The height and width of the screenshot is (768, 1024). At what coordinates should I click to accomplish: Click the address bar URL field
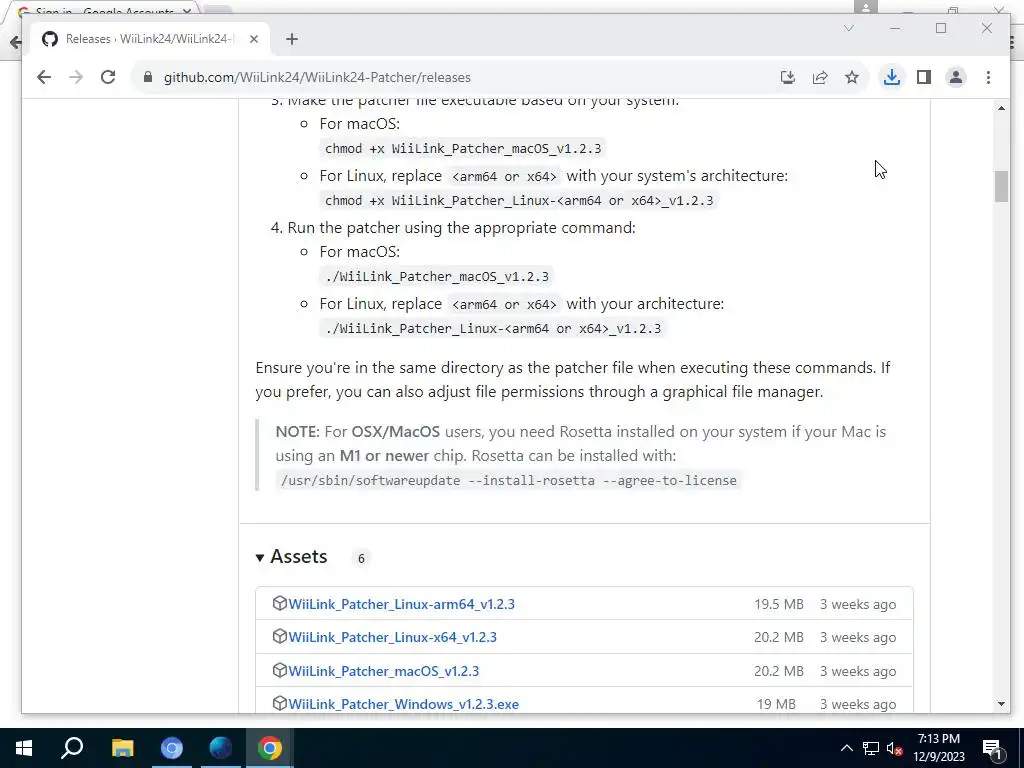tap(457, 77)
